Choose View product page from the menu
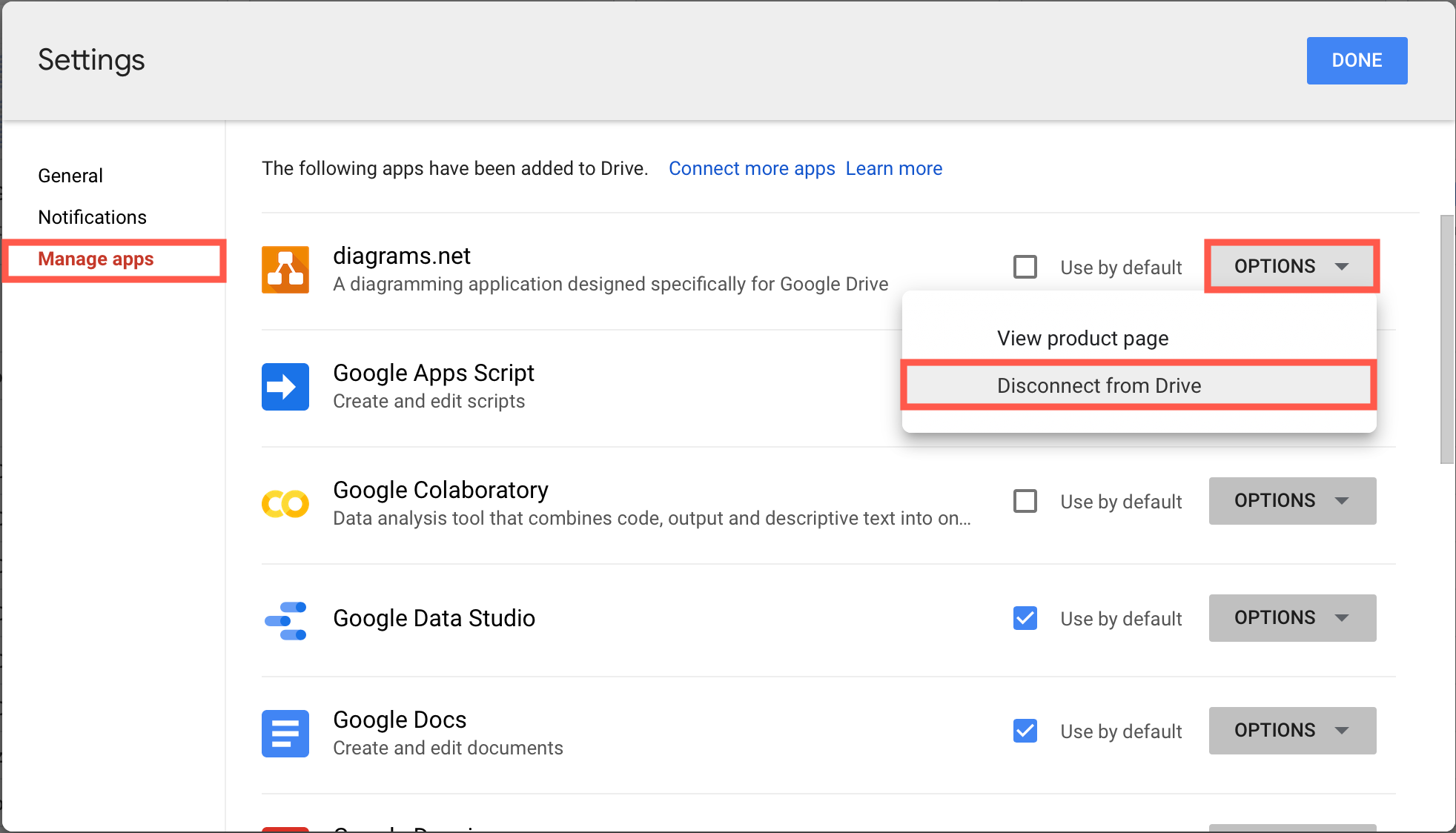This screenshot has width=1456, height=833. pyautogui.click(x=1082, y=338)
